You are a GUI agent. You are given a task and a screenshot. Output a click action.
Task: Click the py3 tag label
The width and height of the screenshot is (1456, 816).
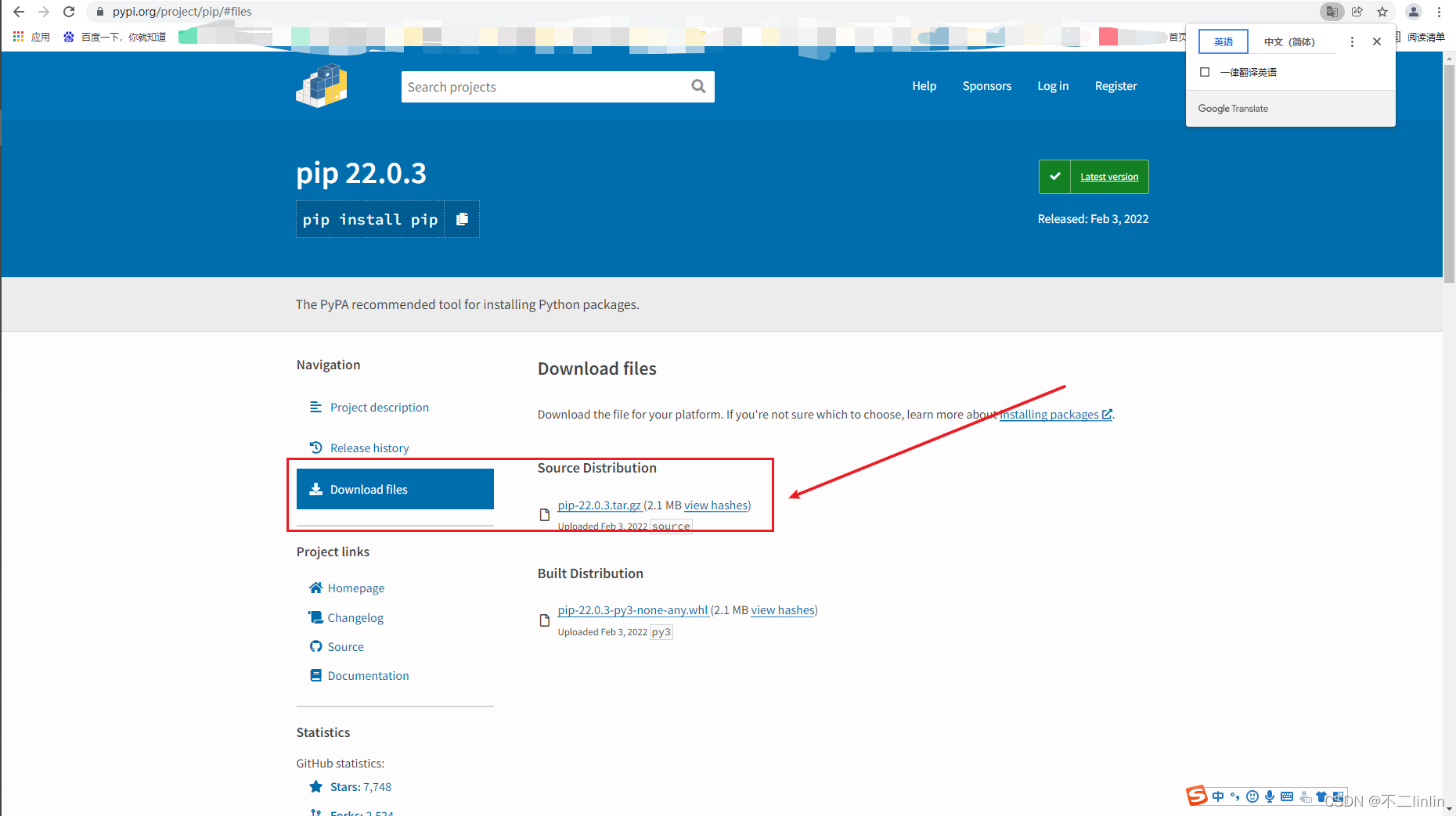pyautogui.click(x=661, y=632)
